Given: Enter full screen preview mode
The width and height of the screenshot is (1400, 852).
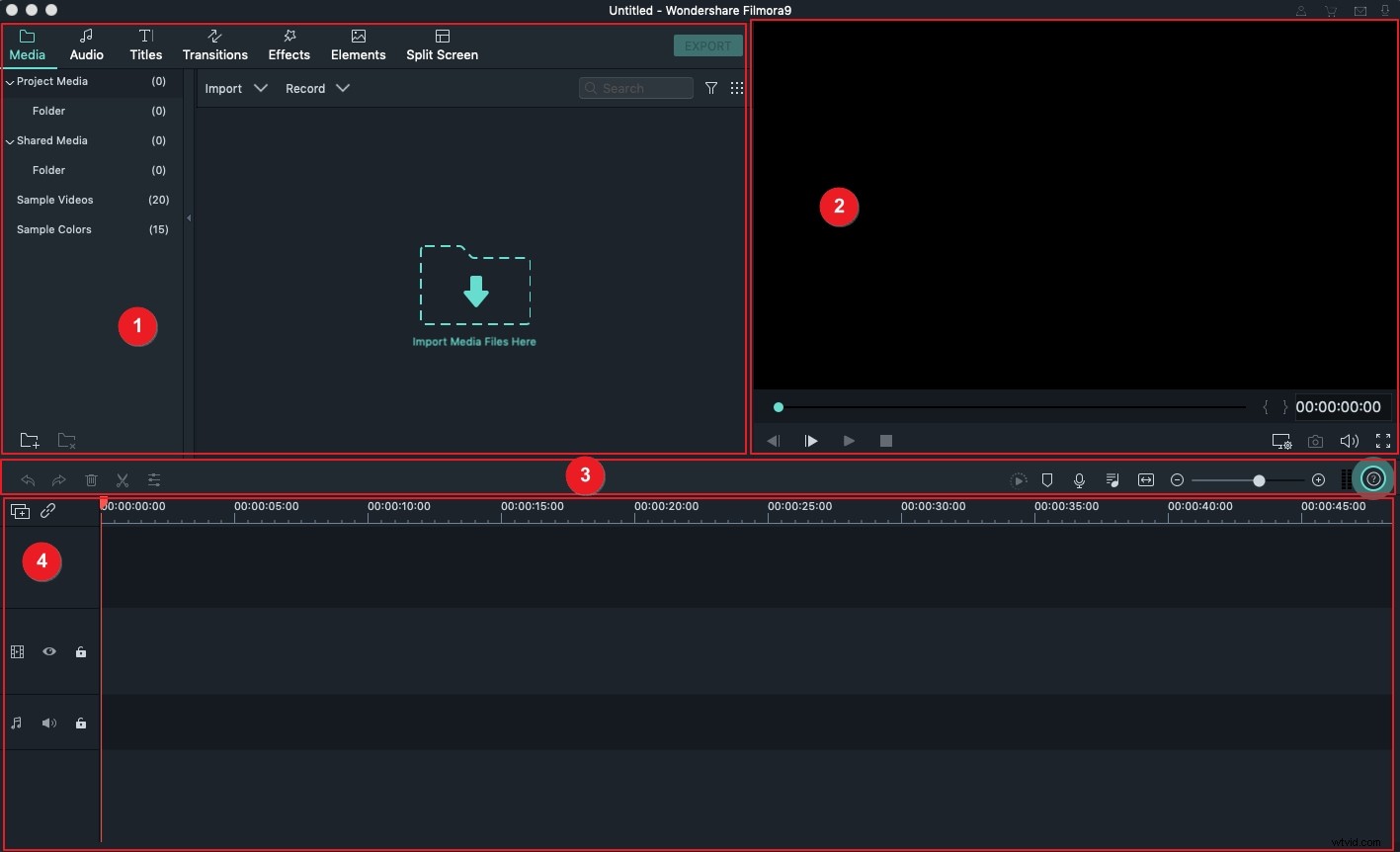Looking at the screenshot, I should click(1383, 442).
